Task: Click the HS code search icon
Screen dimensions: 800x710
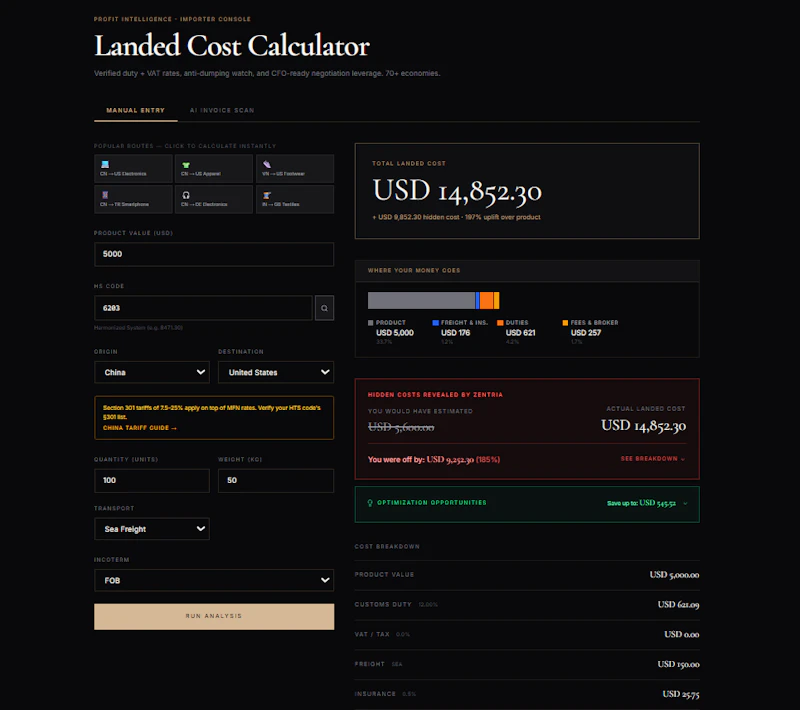Action: (x=324, y=308)
